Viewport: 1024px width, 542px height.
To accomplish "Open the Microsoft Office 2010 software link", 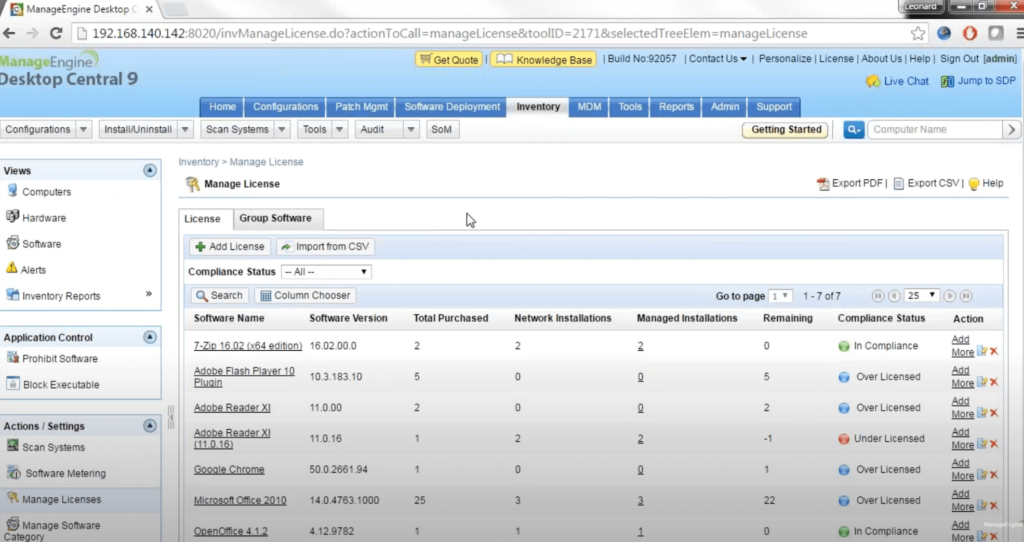I will click(240, 500).
